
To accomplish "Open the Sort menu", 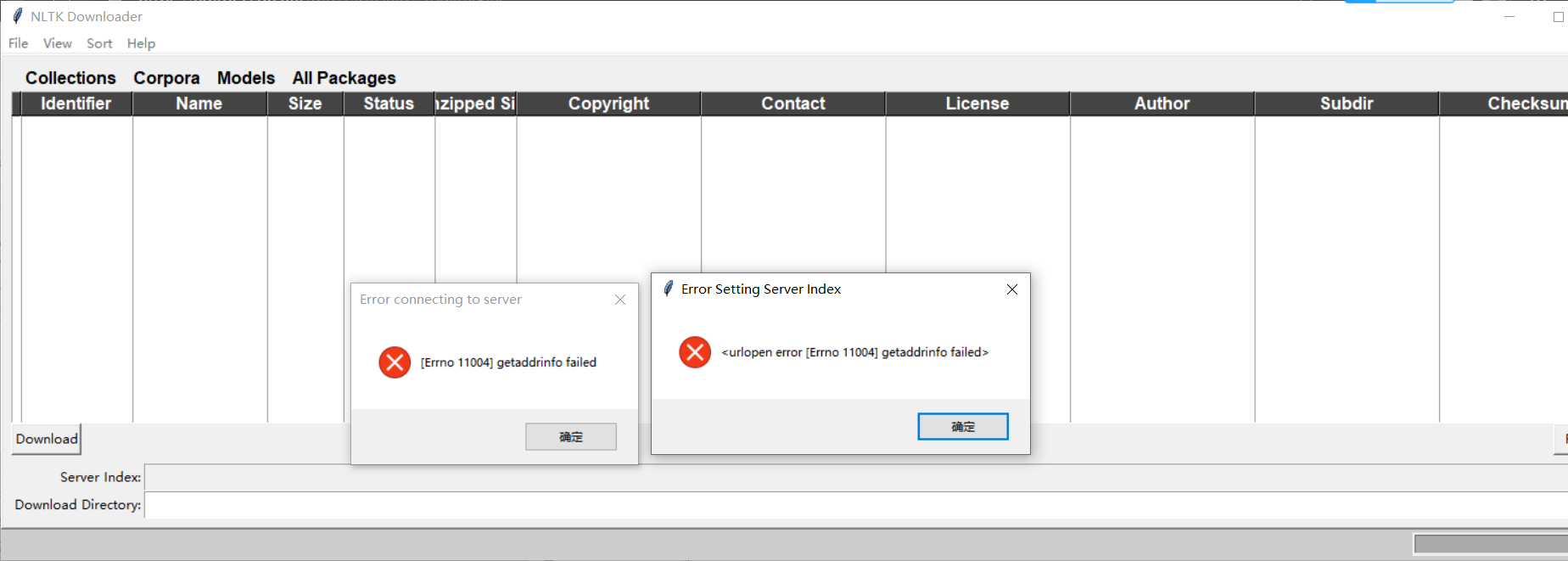I will tap(99, 43).
